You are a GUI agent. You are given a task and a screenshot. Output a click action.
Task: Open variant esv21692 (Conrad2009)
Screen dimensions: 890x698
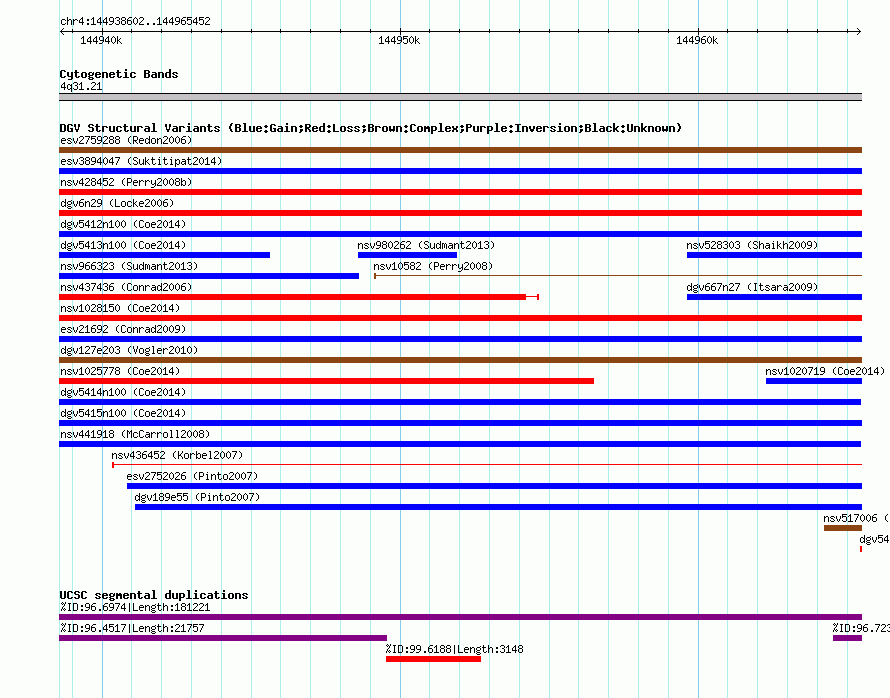pyautogui.click(x=123, y=329)
